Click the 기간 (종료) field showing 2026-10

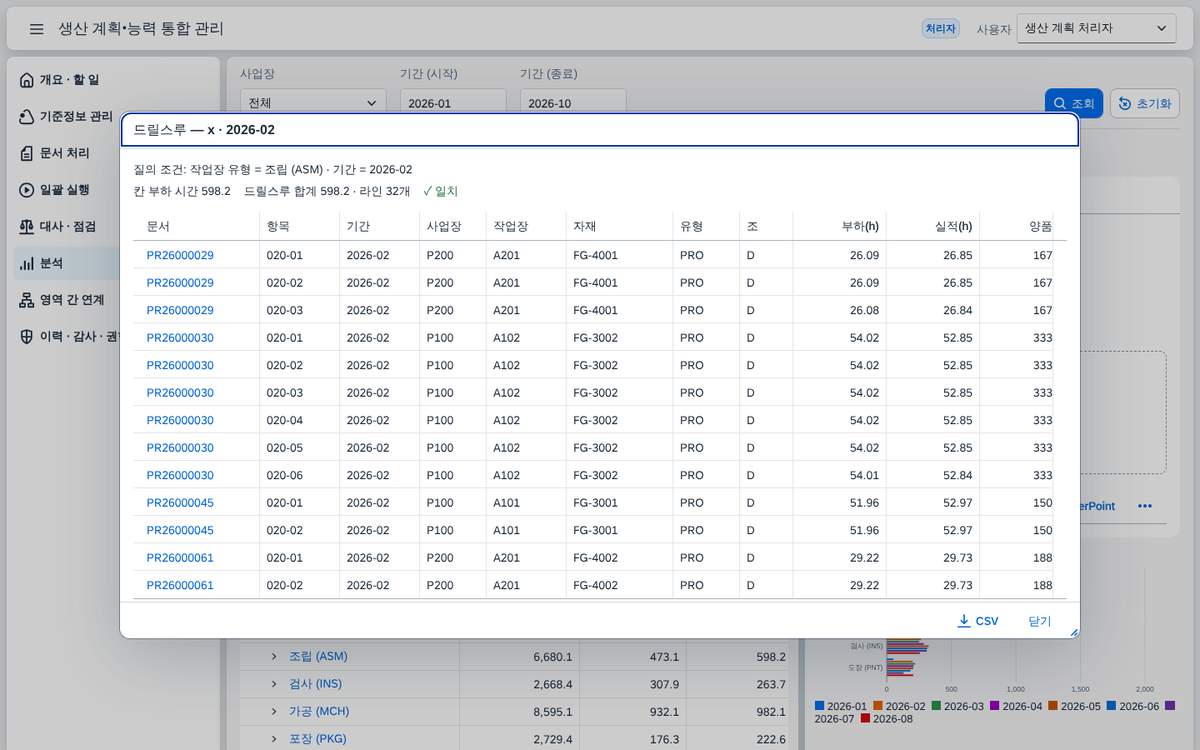pyautogui.click(x=573, y=103)
